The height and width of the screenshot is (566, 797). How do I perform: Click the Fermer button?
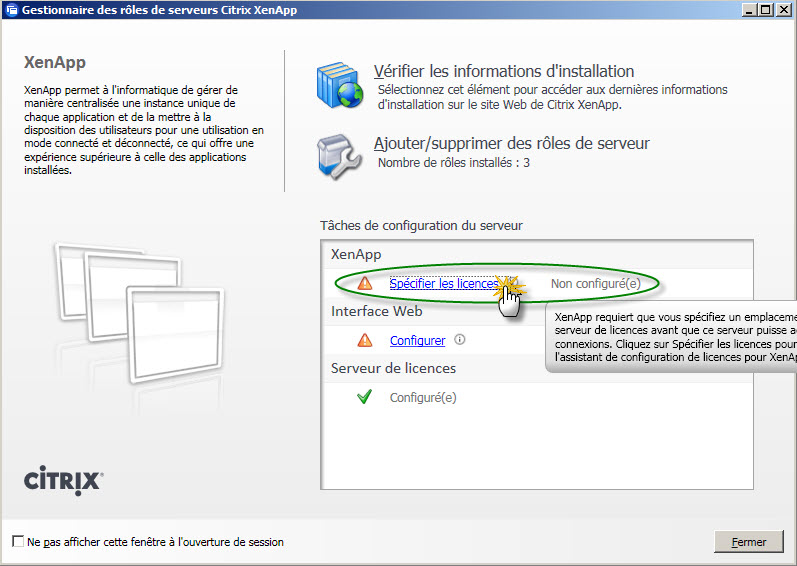coord(748,542)
